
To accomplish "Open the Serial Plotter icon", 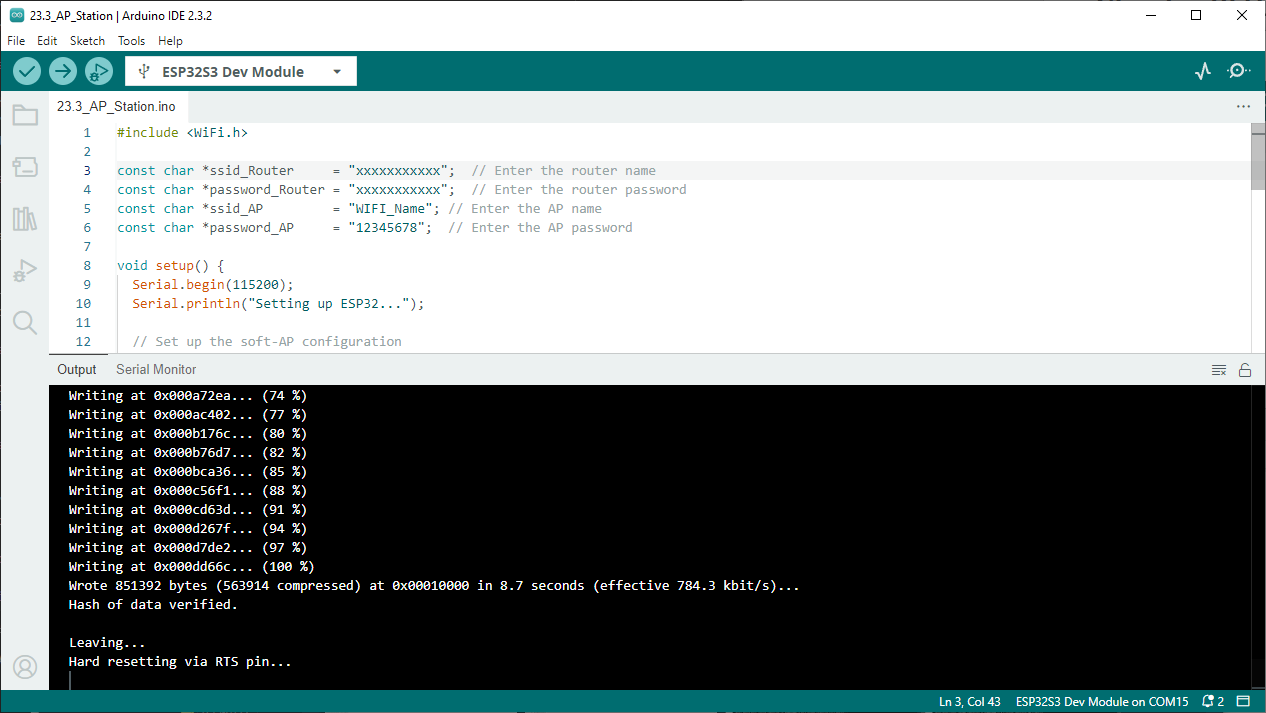I will tap(1203, 71).
